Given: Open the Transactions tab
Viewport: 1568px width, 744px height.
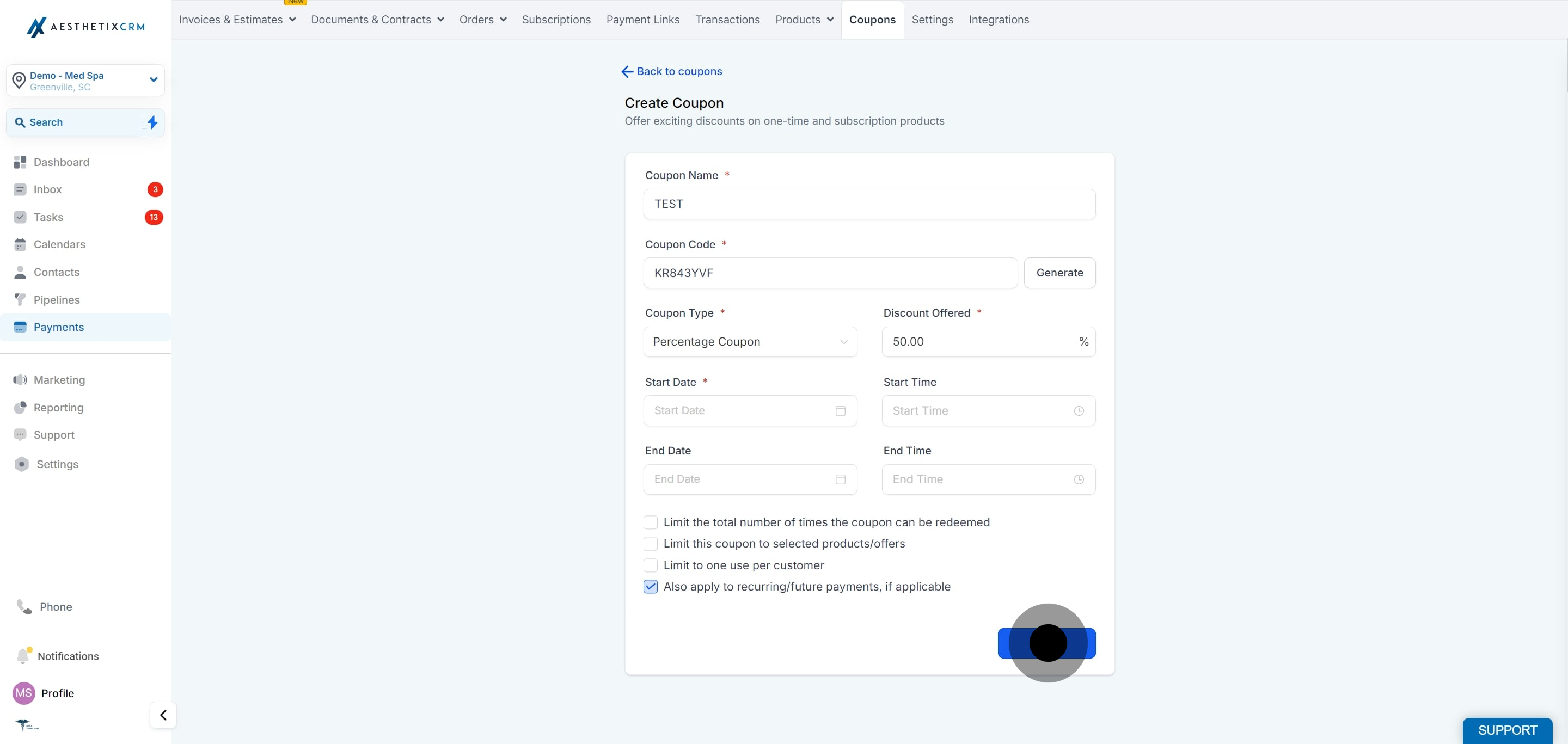Looking at the screenshot, I should click(727, 20).
